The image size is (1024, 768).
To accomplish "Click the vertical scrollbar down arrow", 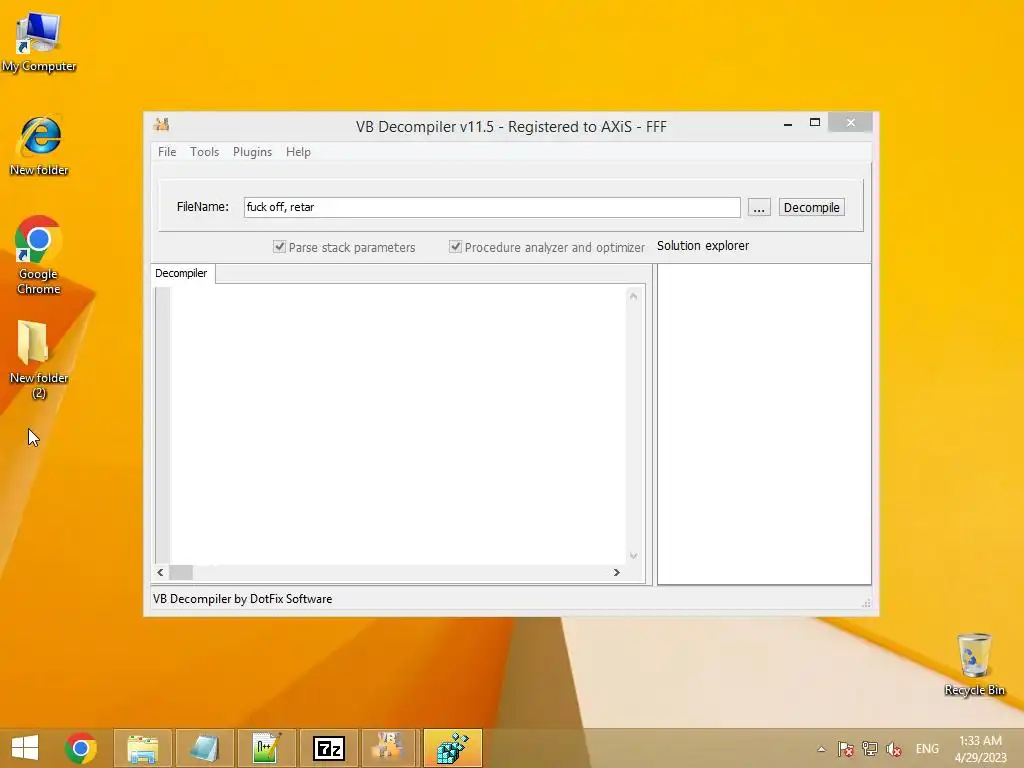I will pos(633,556).
